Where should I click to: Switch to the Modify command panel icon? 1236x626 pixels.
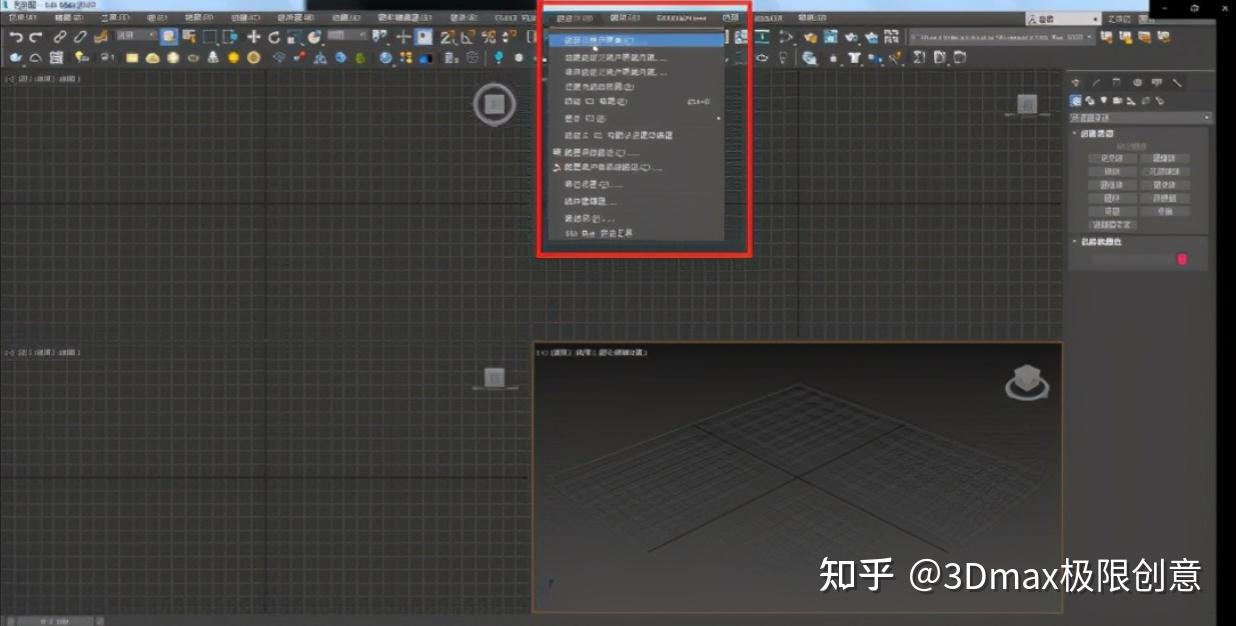click(1096, 82)
